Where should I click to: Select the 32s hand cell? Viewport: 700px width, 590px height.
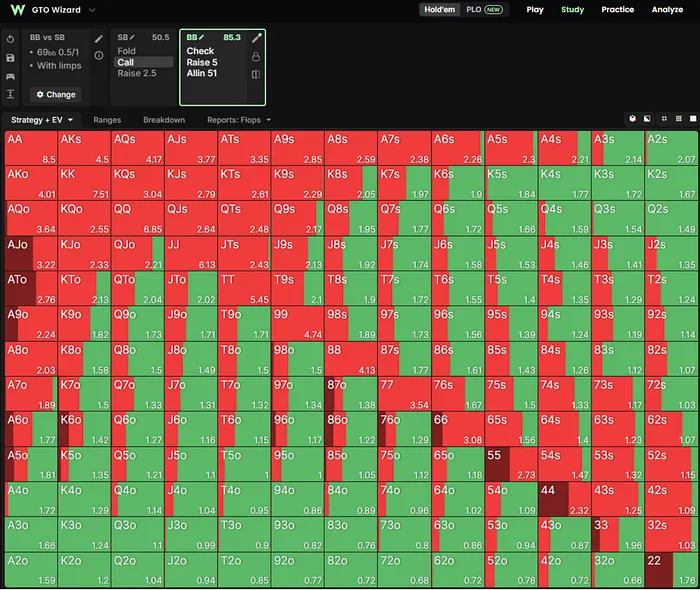pos(671,534)
